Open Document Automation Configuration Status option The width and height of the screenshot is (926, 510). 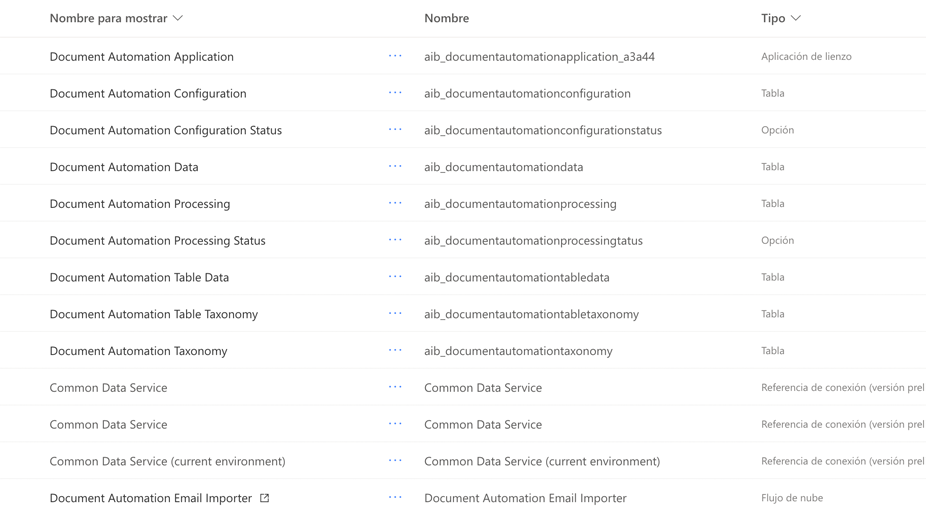click(166, 130)
